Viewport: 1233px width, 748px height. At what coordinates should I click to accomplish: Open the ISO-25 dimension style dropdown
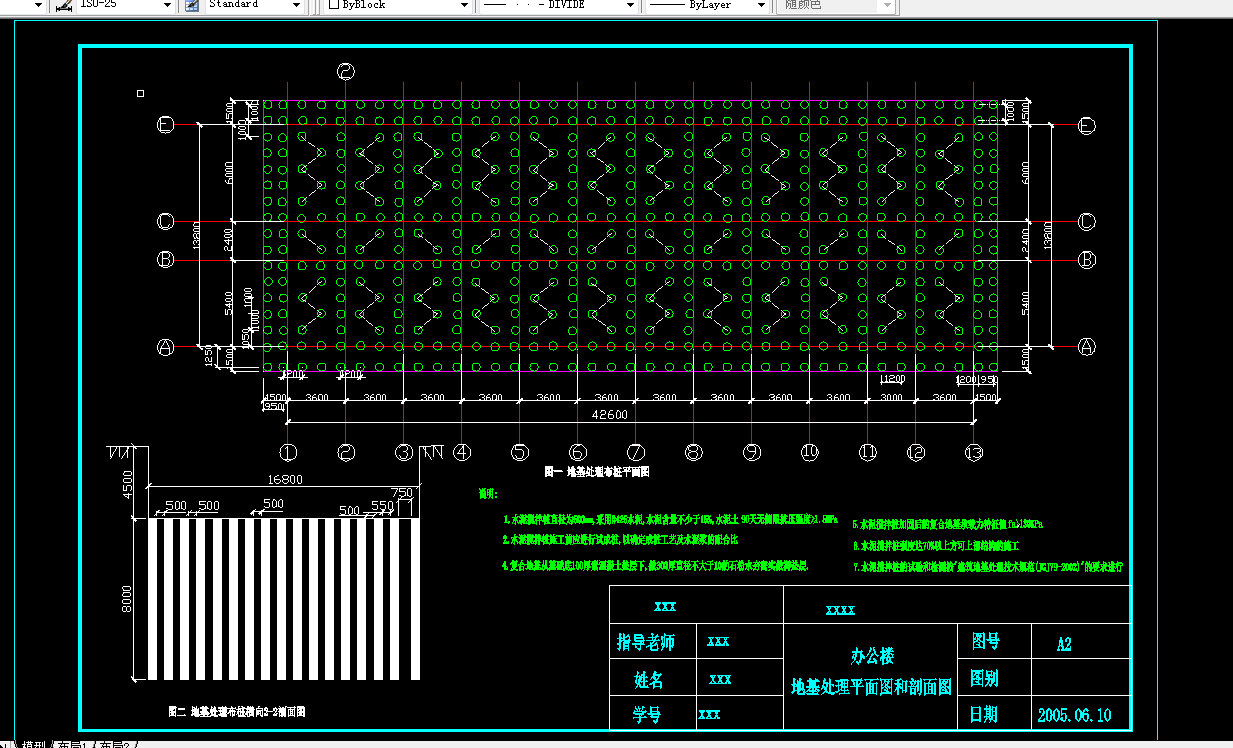click(x=167, y=5)
